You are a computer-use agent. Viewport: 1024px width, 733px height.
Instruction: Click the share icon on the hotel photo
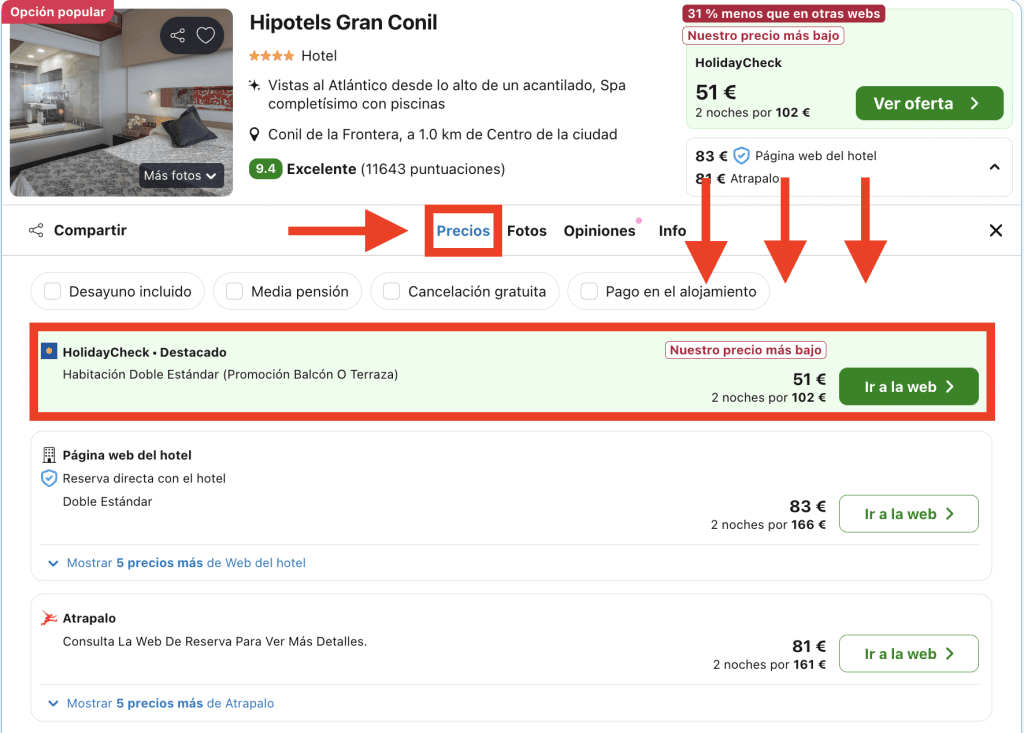(x=178, y=36)
